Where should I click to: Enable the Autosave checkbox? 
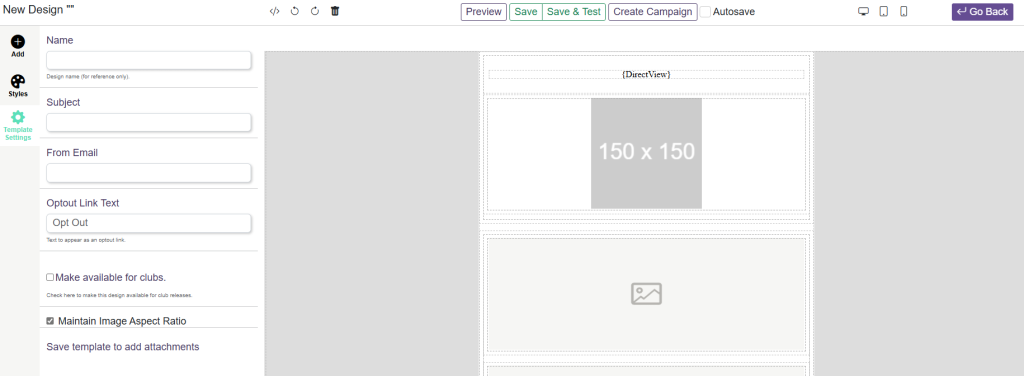[x=705, y=12]
